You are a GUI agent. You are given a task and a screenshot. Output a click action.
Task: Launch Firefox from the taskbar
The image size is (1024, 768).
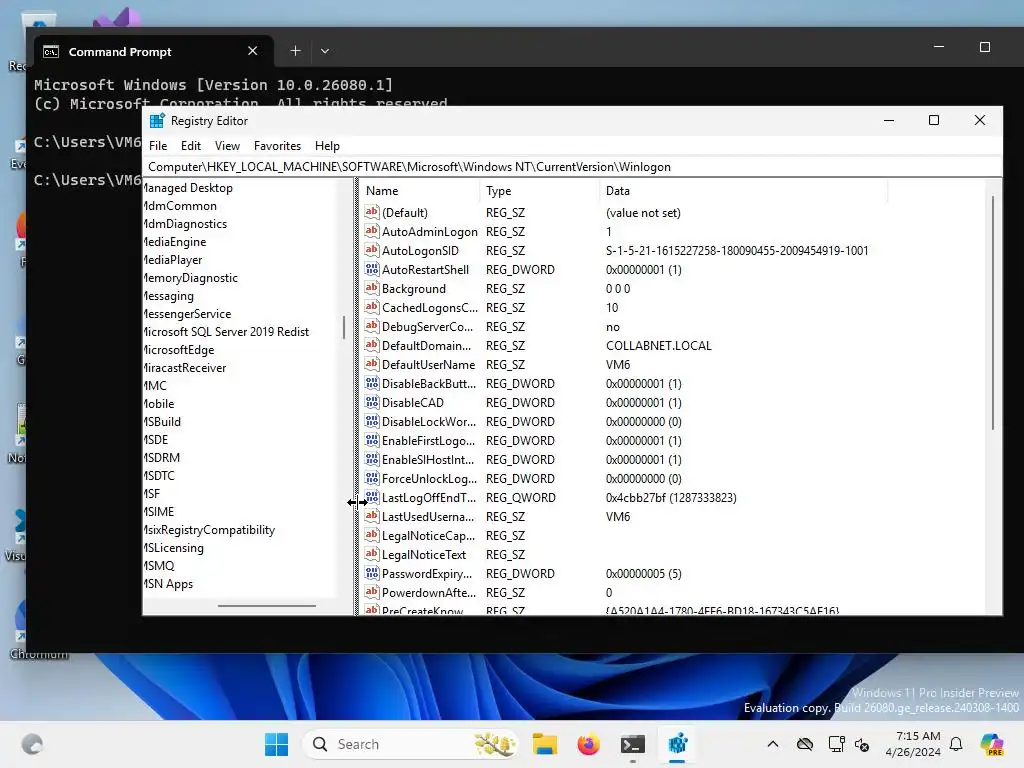coord(588,744)
